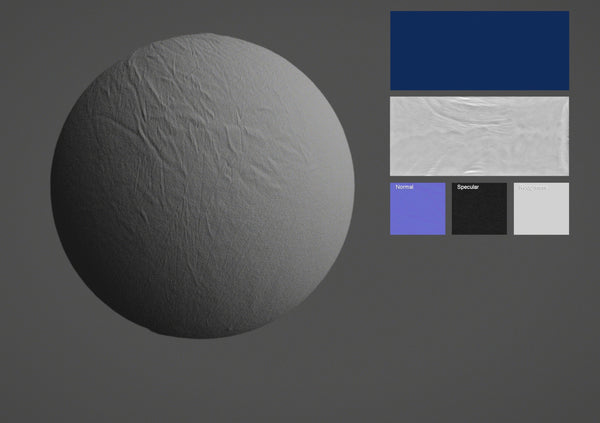Image resolution: width=600 pixels, height=423 pixels.
Task: Click the black fill of the Specular map
Action: 479,215
